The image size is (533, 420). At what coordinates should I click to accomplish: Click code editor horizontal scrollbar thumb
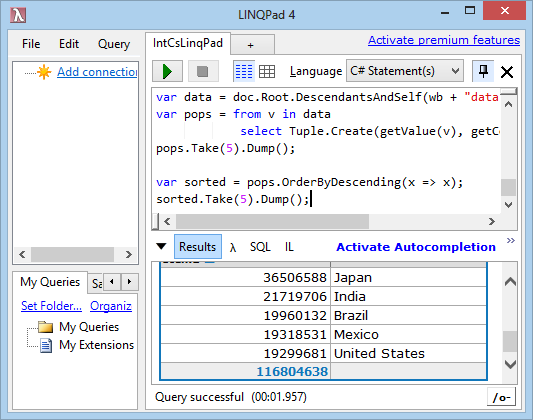[x=272, y=222]
